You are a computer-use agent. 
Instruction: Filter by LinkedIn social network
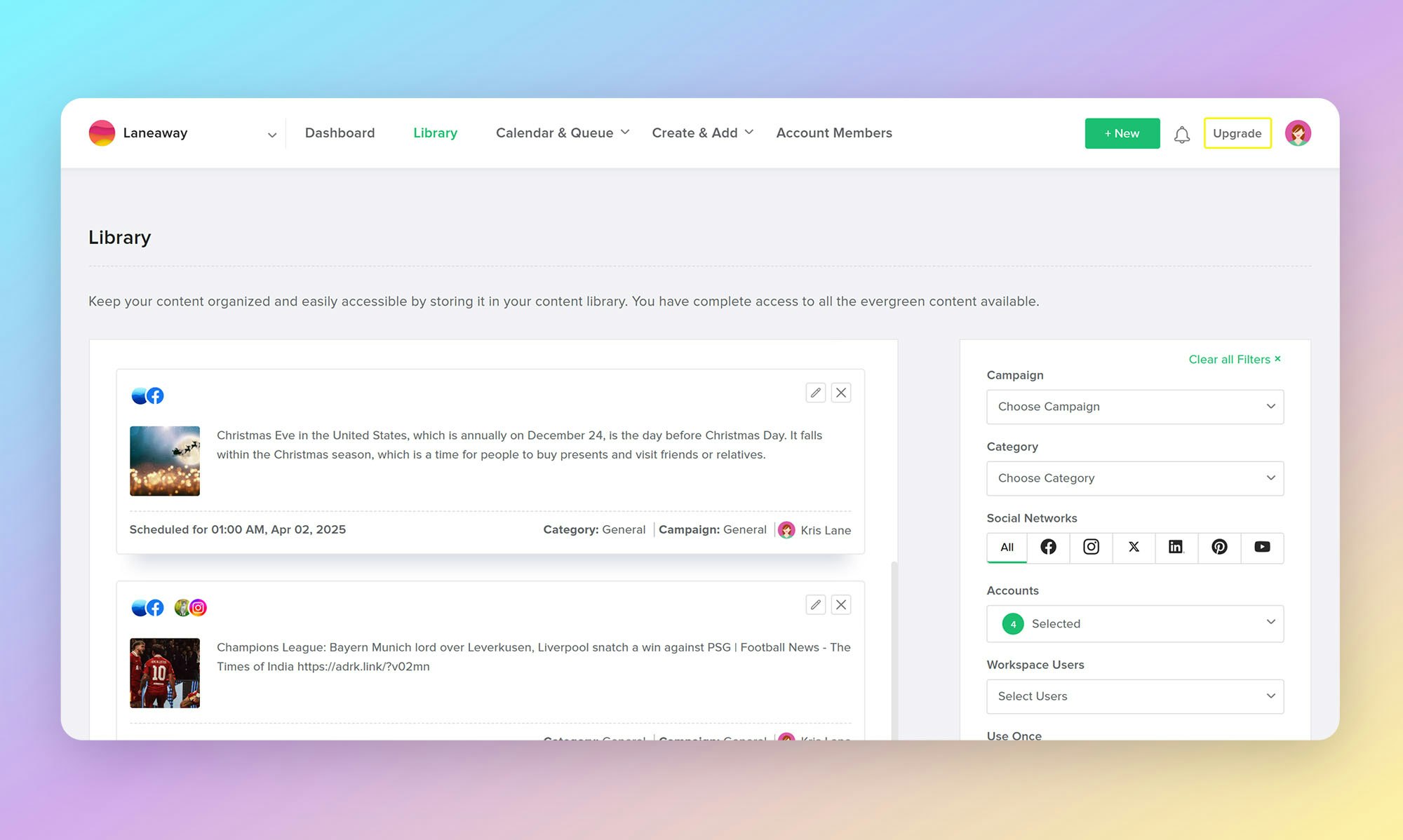[x=1176, y=547]
